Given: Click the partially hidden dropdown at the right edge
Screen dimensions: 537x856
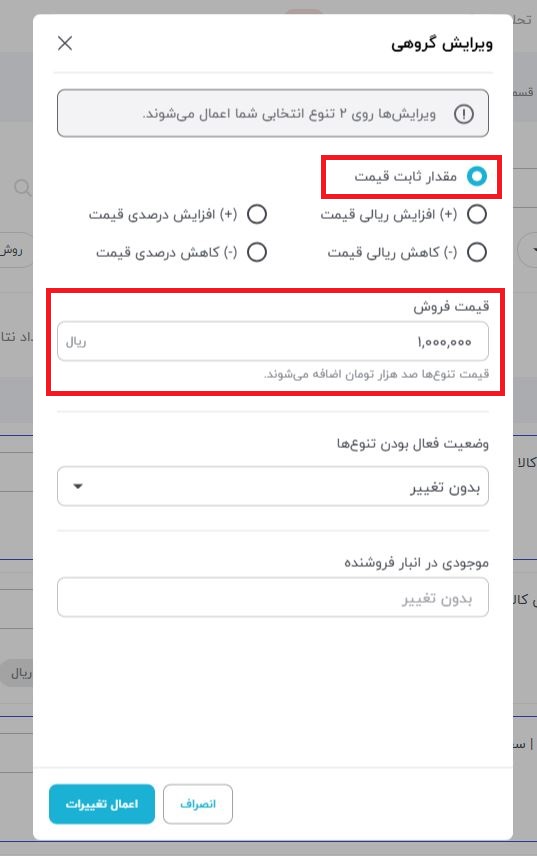Looking at the screenshot, I should [528, 250].
